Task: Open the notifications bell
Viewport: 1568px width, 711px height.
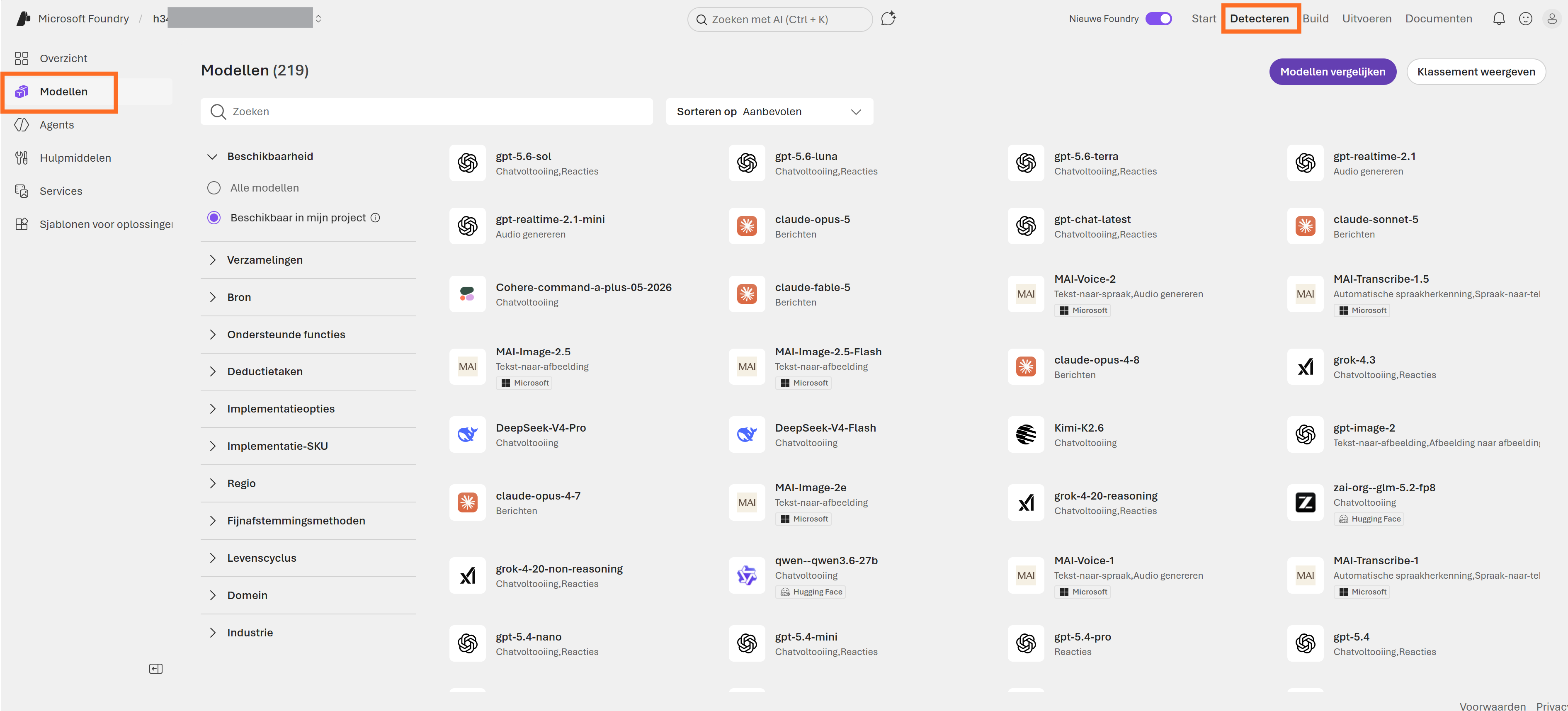Action: (x=1499, y=19)
